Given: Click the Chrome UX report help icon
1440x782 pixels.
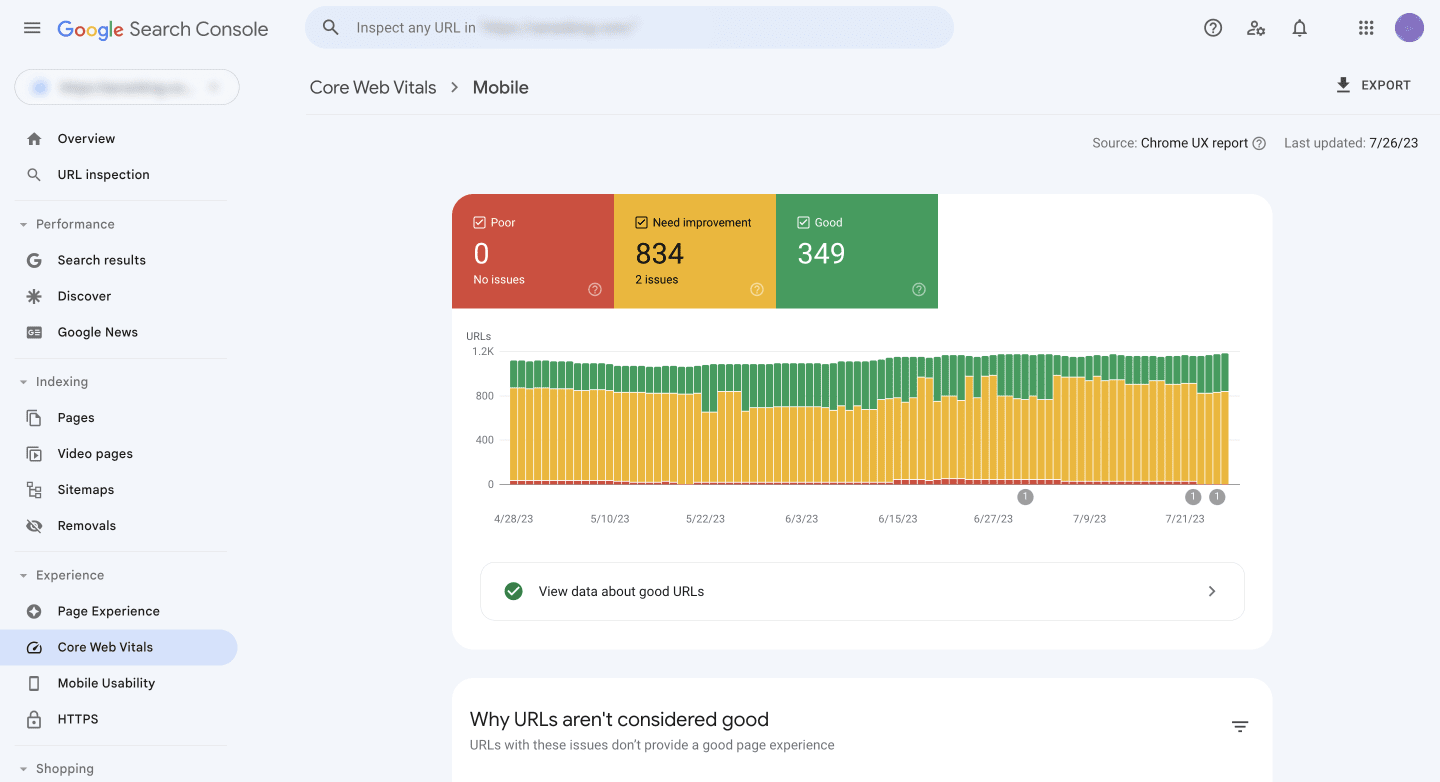Looking at the screenshot, I should 1259,144.
